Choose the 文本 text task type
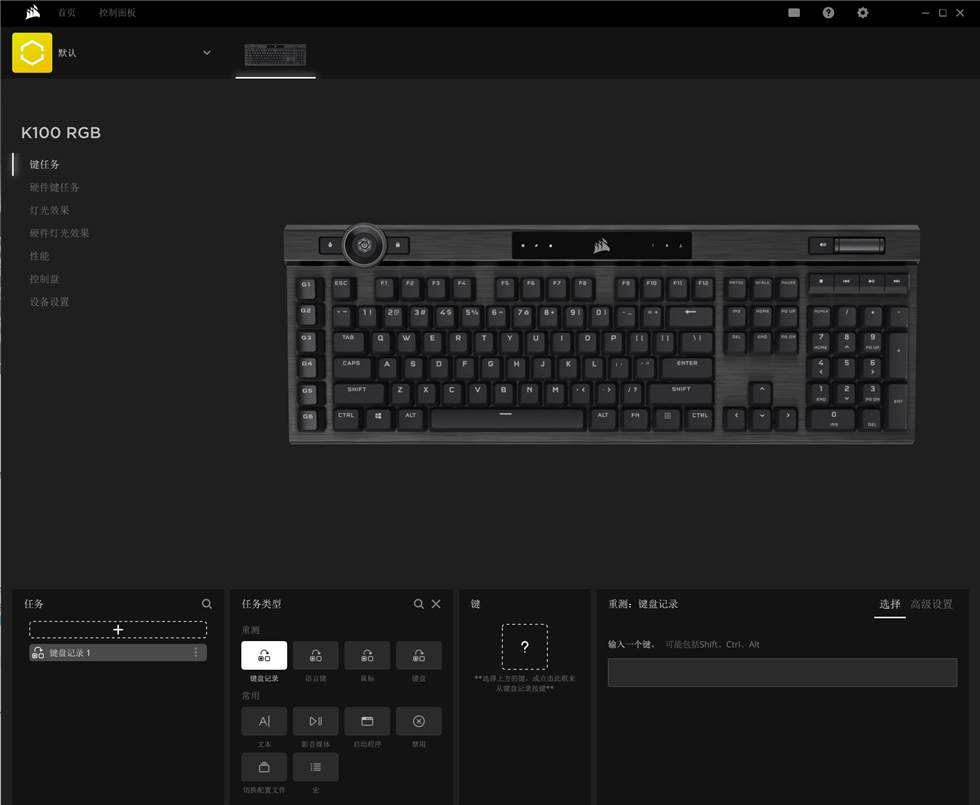This screenshot has height=805, width=980. coord(264,721)
